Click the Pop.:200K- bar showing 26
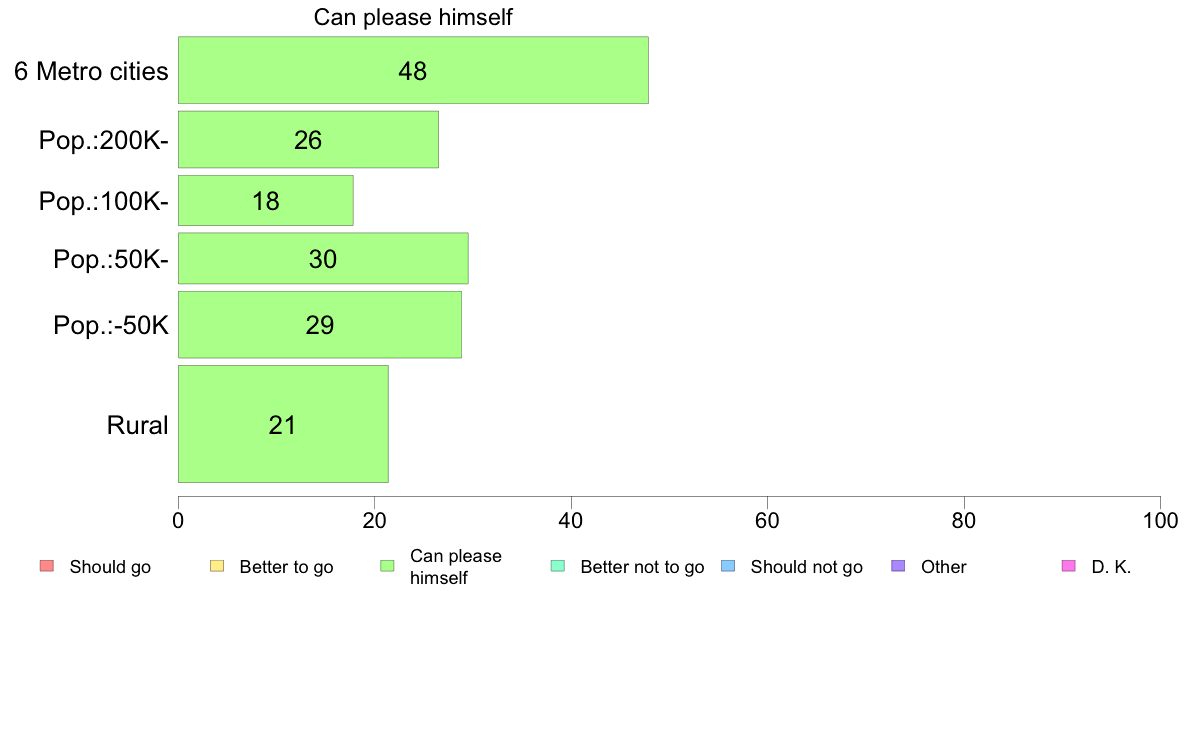The width and height of the screenshot is (1188, 736). click(x=308, y=139)
